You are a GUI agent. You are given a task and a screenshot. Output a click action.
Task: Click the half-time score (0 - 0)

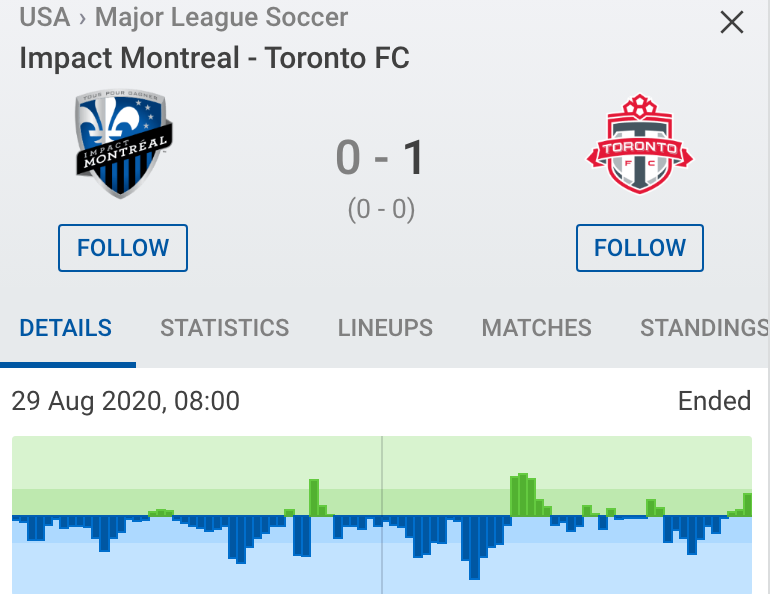point(381,209)
